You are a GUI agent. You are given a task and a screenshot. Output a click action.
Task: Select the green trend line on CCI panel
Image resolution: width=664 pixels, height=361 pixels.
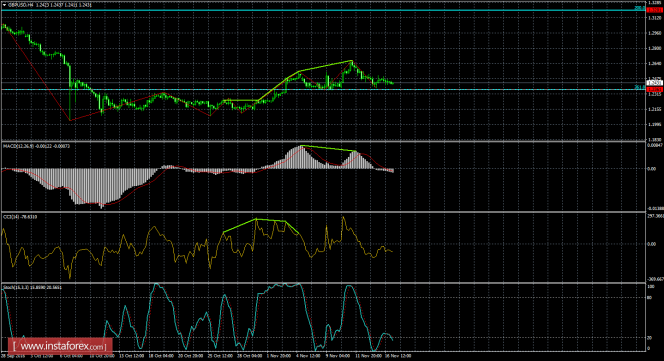(260, 225)
